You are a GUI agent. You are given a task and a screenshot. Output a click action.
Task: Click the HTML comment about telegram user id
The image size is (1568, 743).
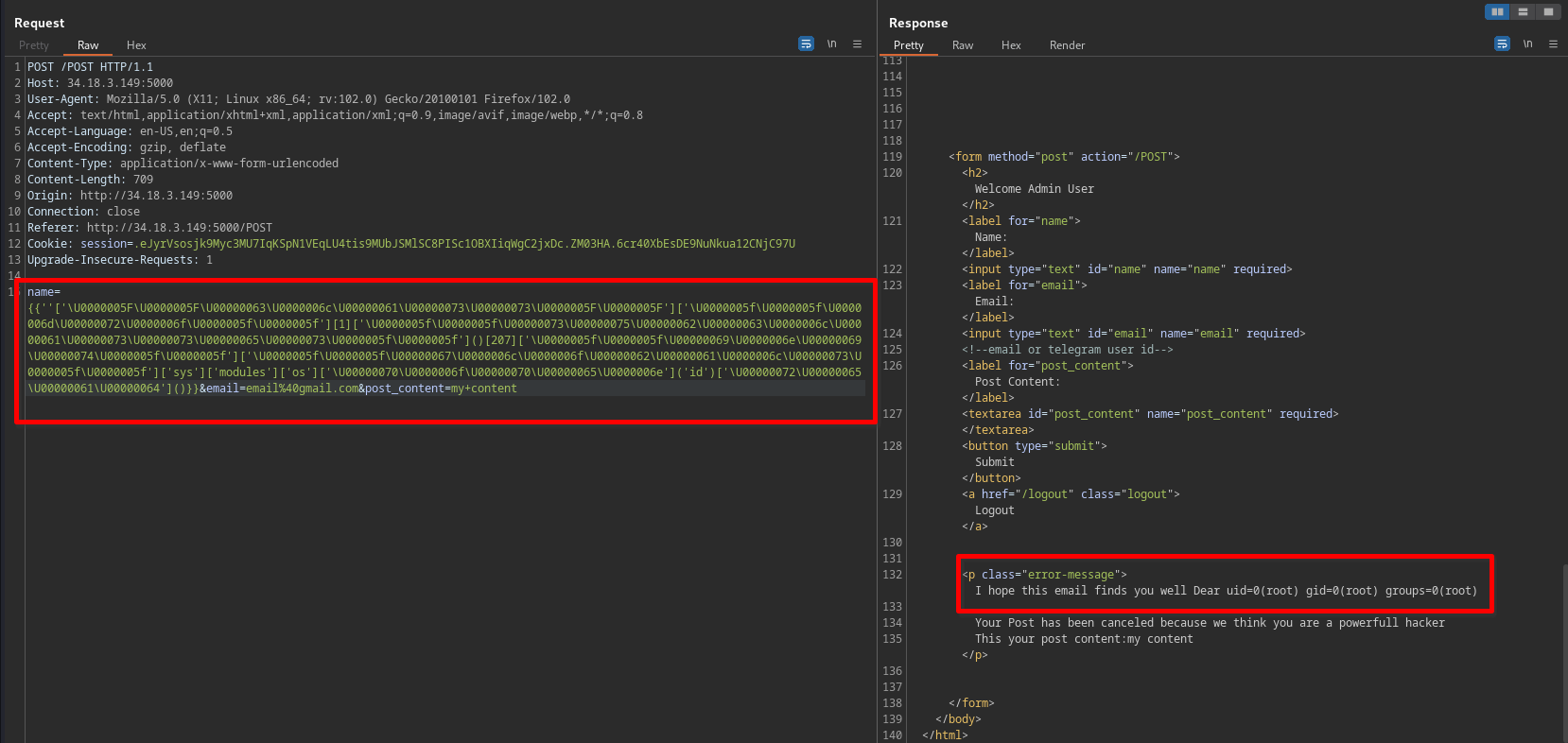click(x=1068, y=350)
